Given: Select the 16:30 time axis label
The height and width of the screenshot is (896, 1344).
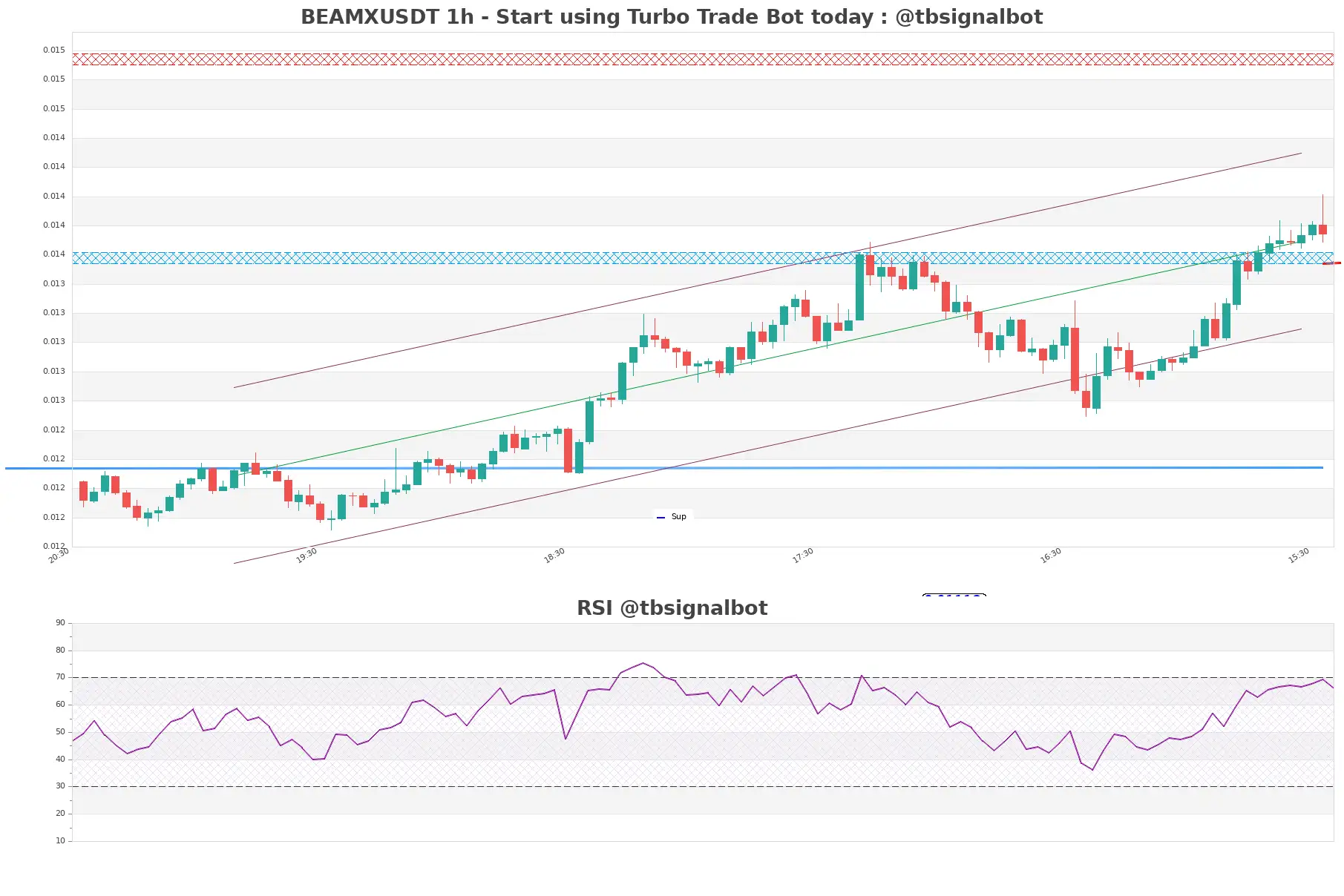Looking at the screenshot, I should [x=1051, y=556].
